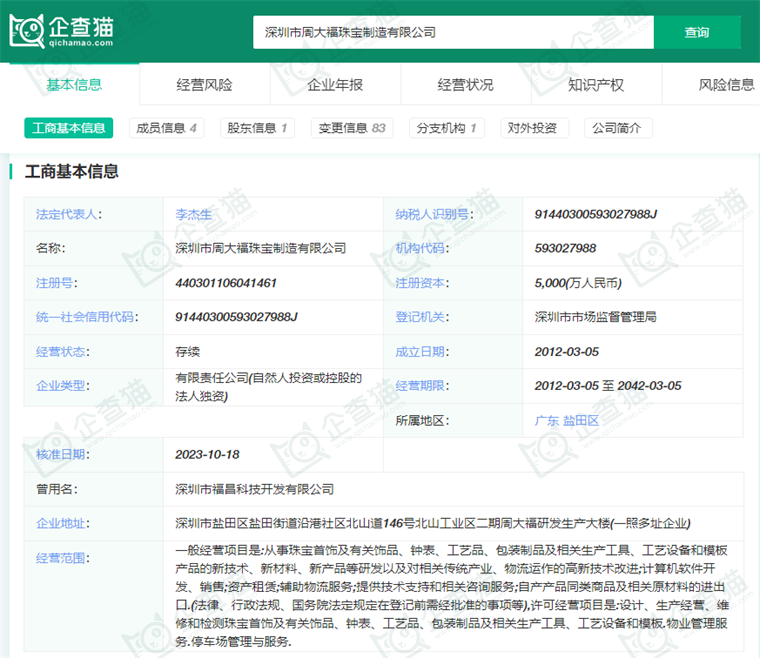Click the 曾用名 label
Image resolution: width=760 pixels, height=658 pixels.
coord(56,489)
